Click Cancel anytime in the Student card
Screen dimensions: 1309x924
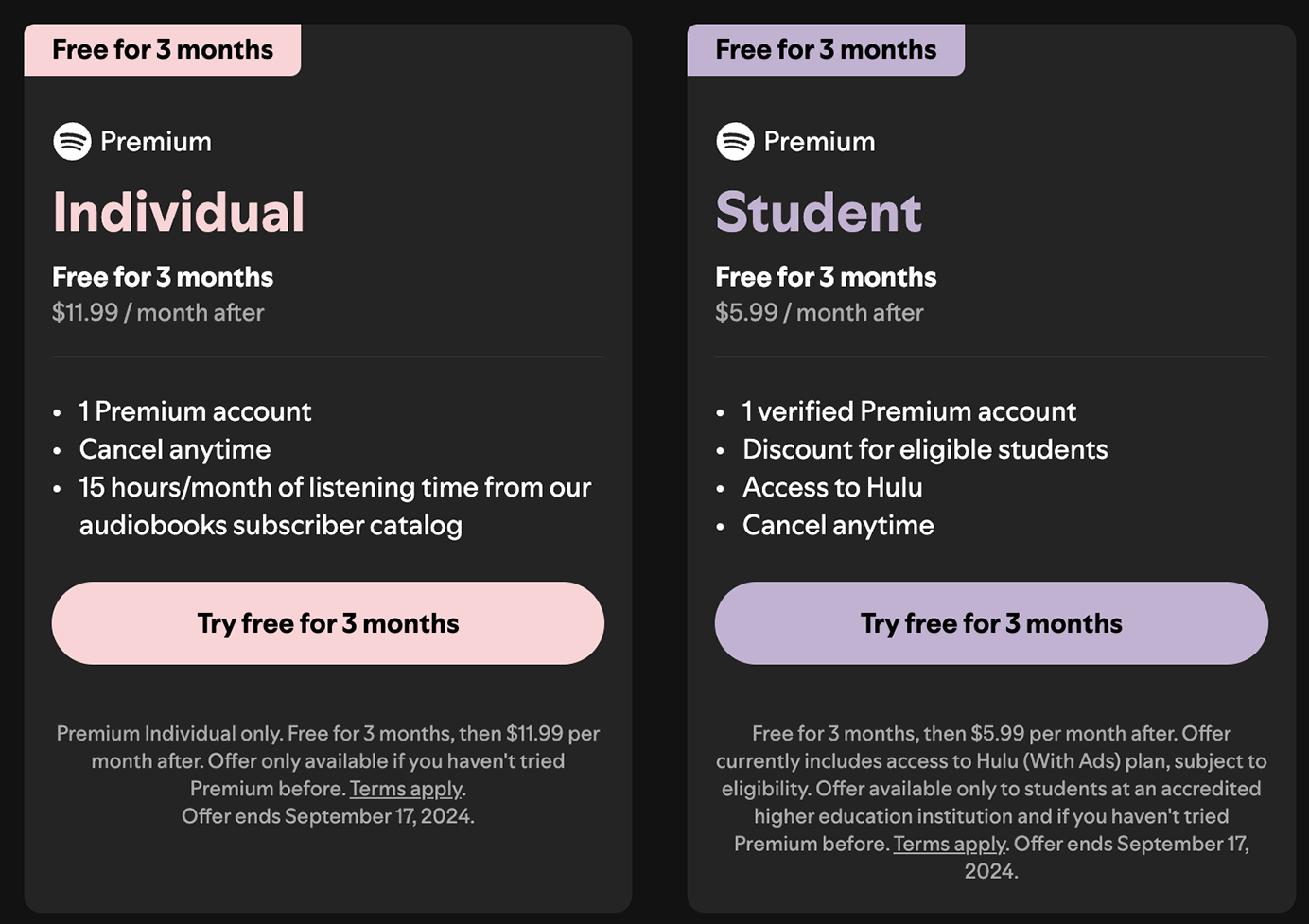838,525
